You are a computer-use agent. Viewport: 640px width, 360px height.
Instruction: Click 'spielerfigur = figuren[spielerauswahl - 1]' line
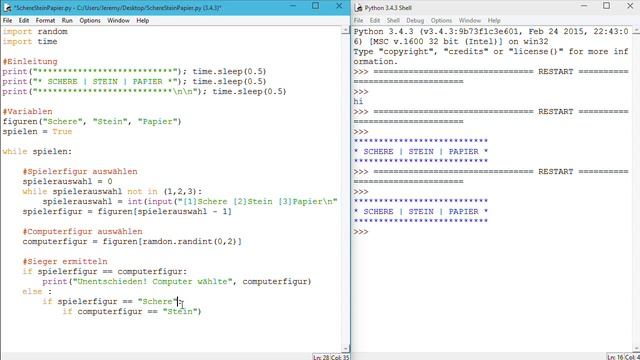pyautogui.click(x=127, y=211)
